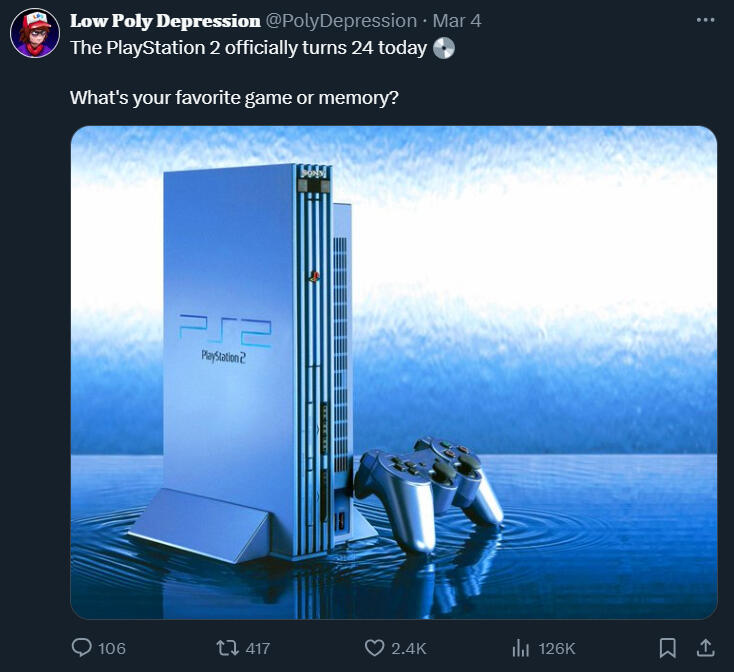Click the 126K views count

(x=557, y=649)
